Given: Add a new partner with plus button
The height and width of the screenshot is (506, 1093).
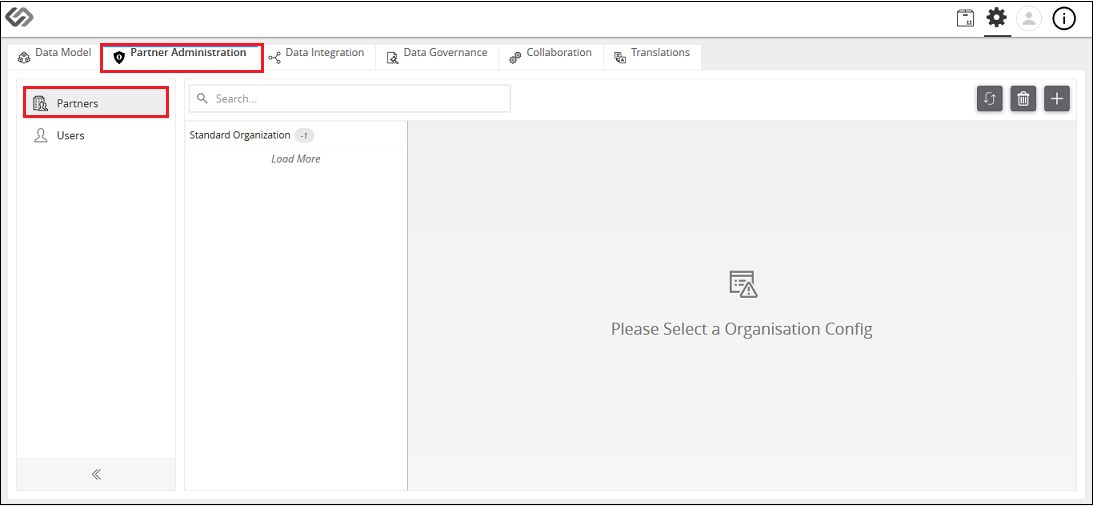Looking at the screenshot, I should tap(1057, 99).
